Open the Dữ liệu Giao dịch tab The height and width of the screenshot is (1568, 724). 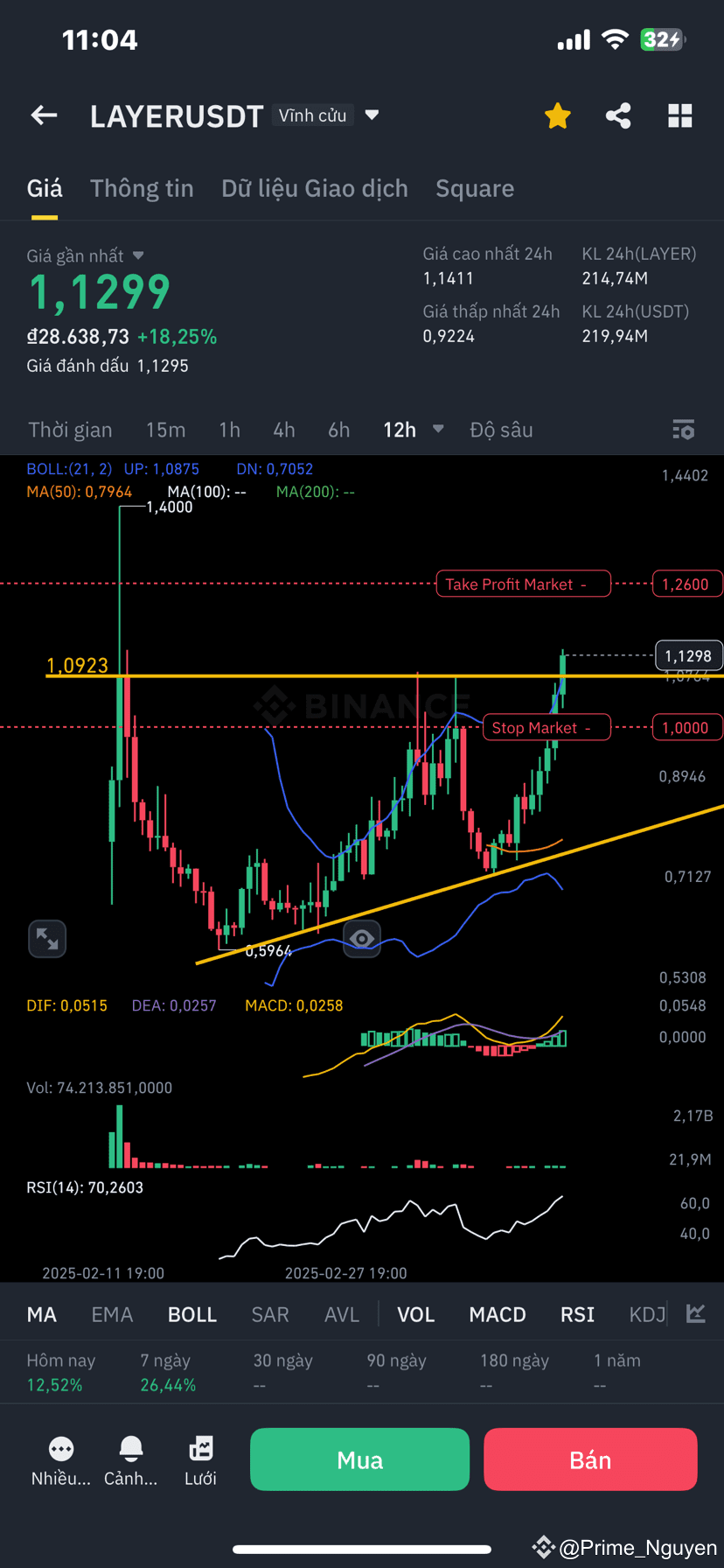coord(315,188)
